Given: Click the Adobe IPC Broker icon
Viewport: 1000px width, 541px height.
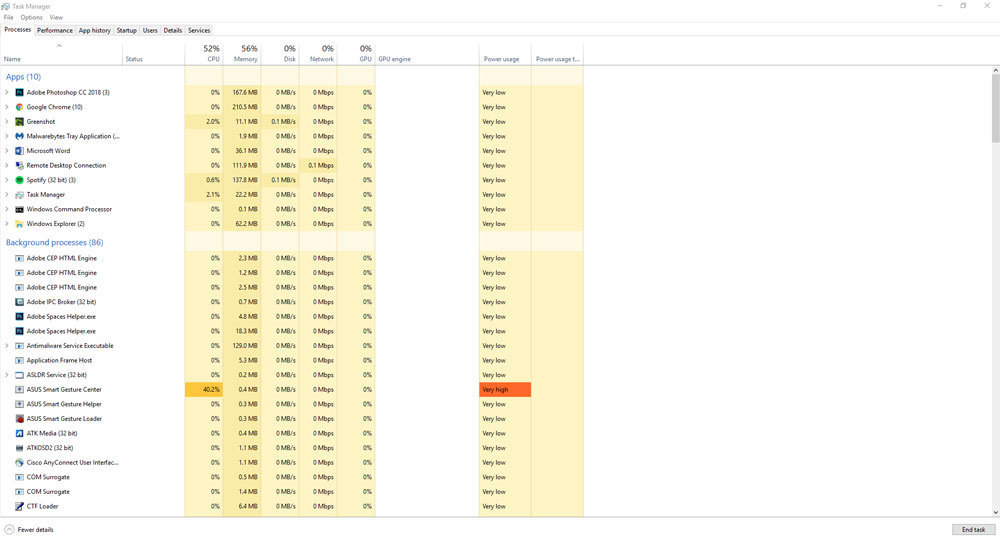Looking at the screenshot, I should [19, 302].
